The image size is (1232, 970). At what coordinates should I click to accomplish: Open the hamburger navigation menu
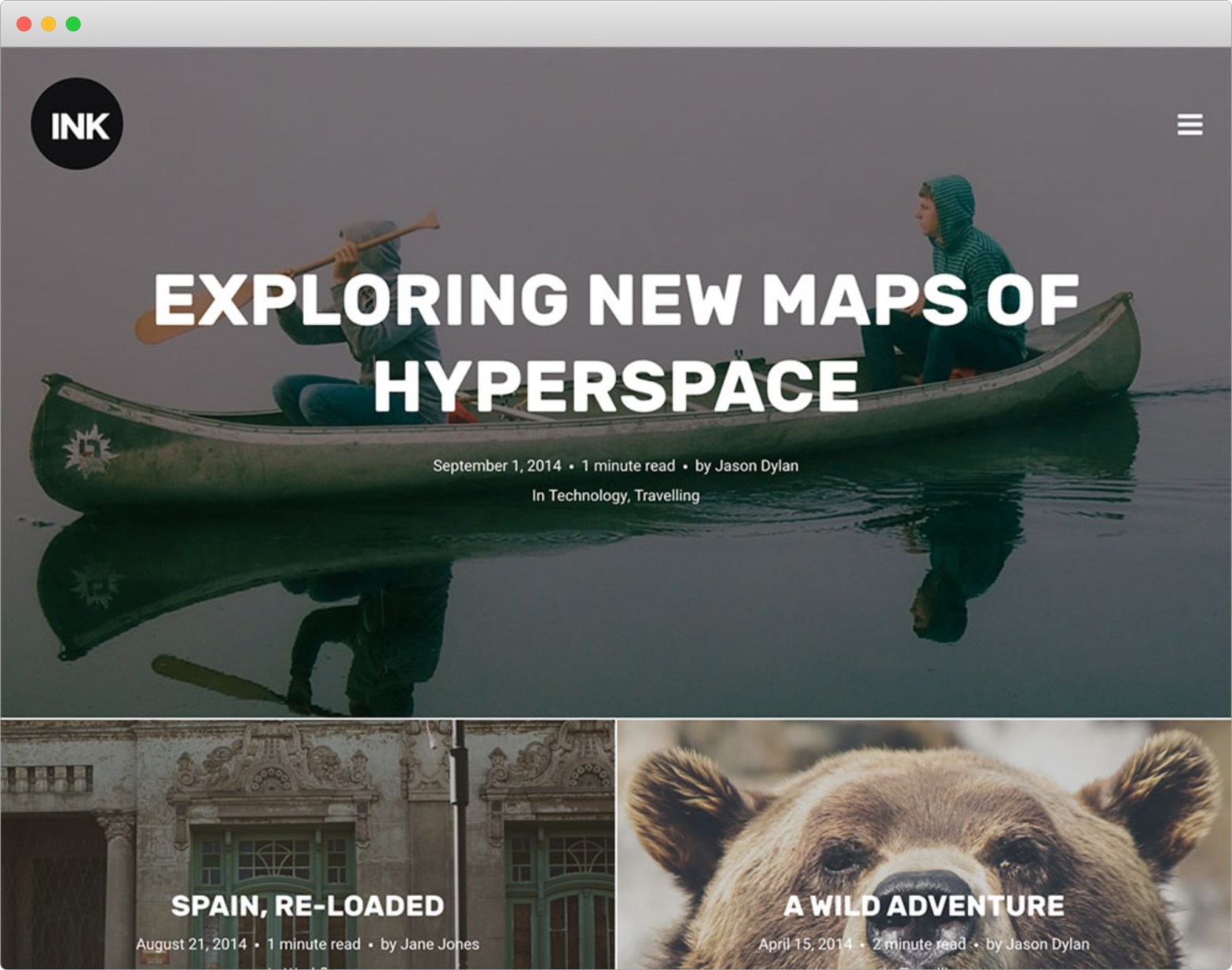point(1189,124)
